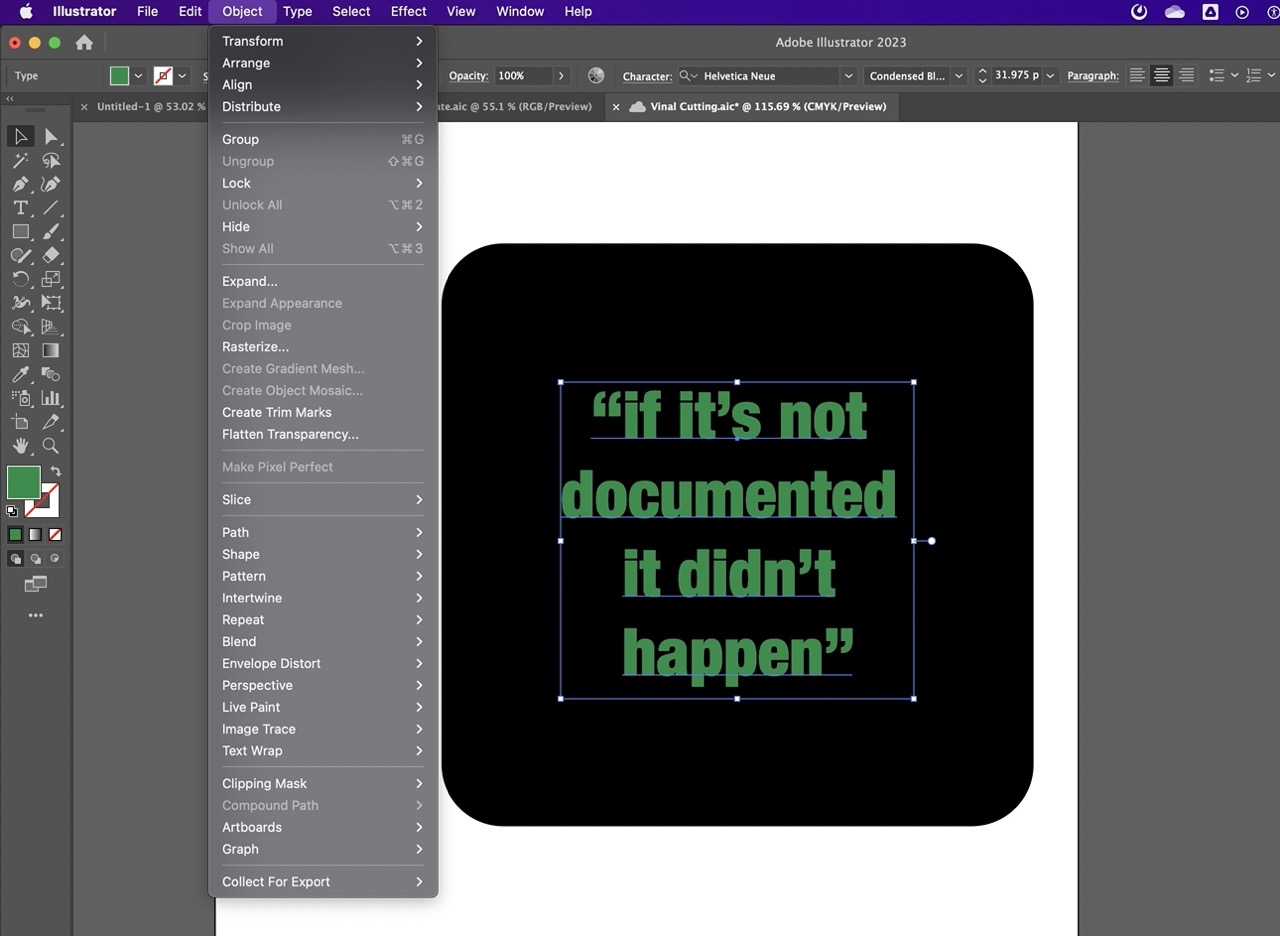1280x936 pixels.
Task: Select the Perspective Grid tool
Action: [51, 327]
